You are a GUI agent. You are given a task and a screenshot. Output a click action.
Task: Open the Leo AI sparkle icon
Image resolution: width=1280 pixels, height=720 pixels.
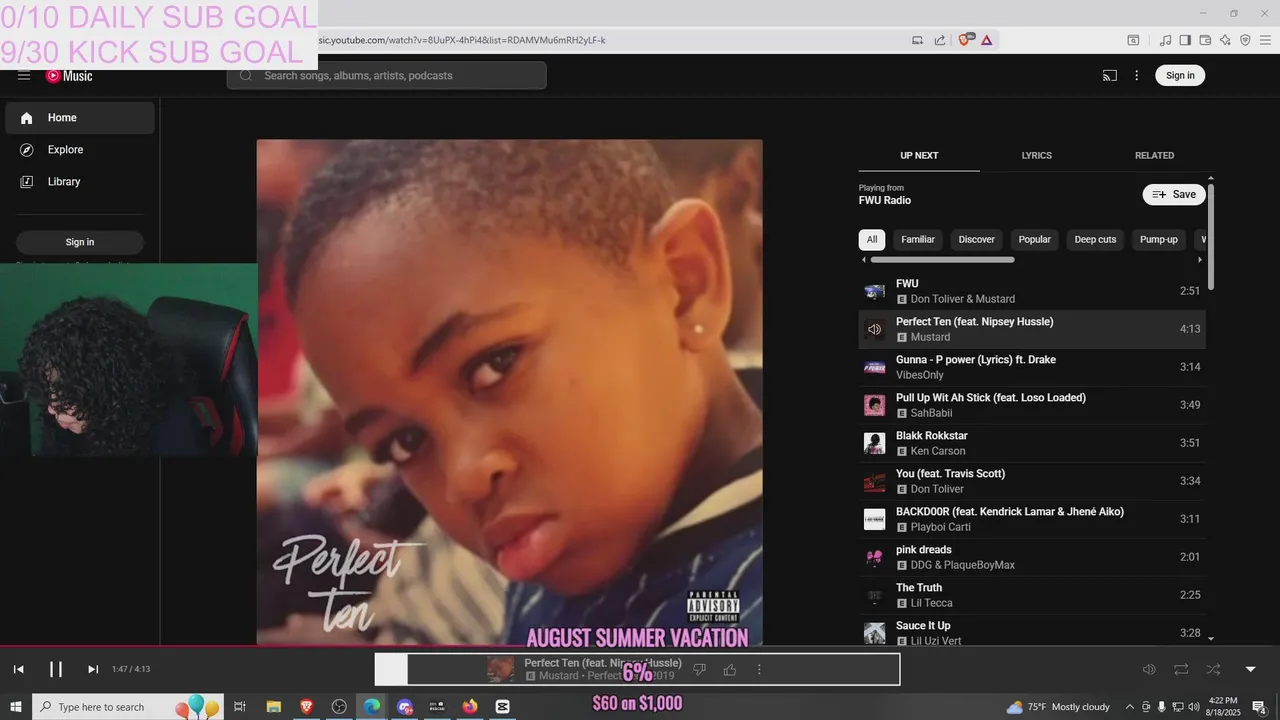click(1225, 40)
